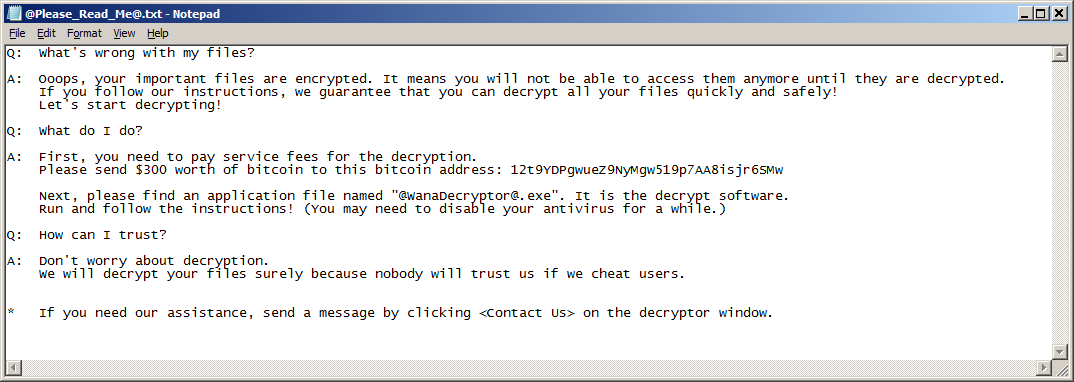Click the Notepad icon in title bar

pos(15,14)
